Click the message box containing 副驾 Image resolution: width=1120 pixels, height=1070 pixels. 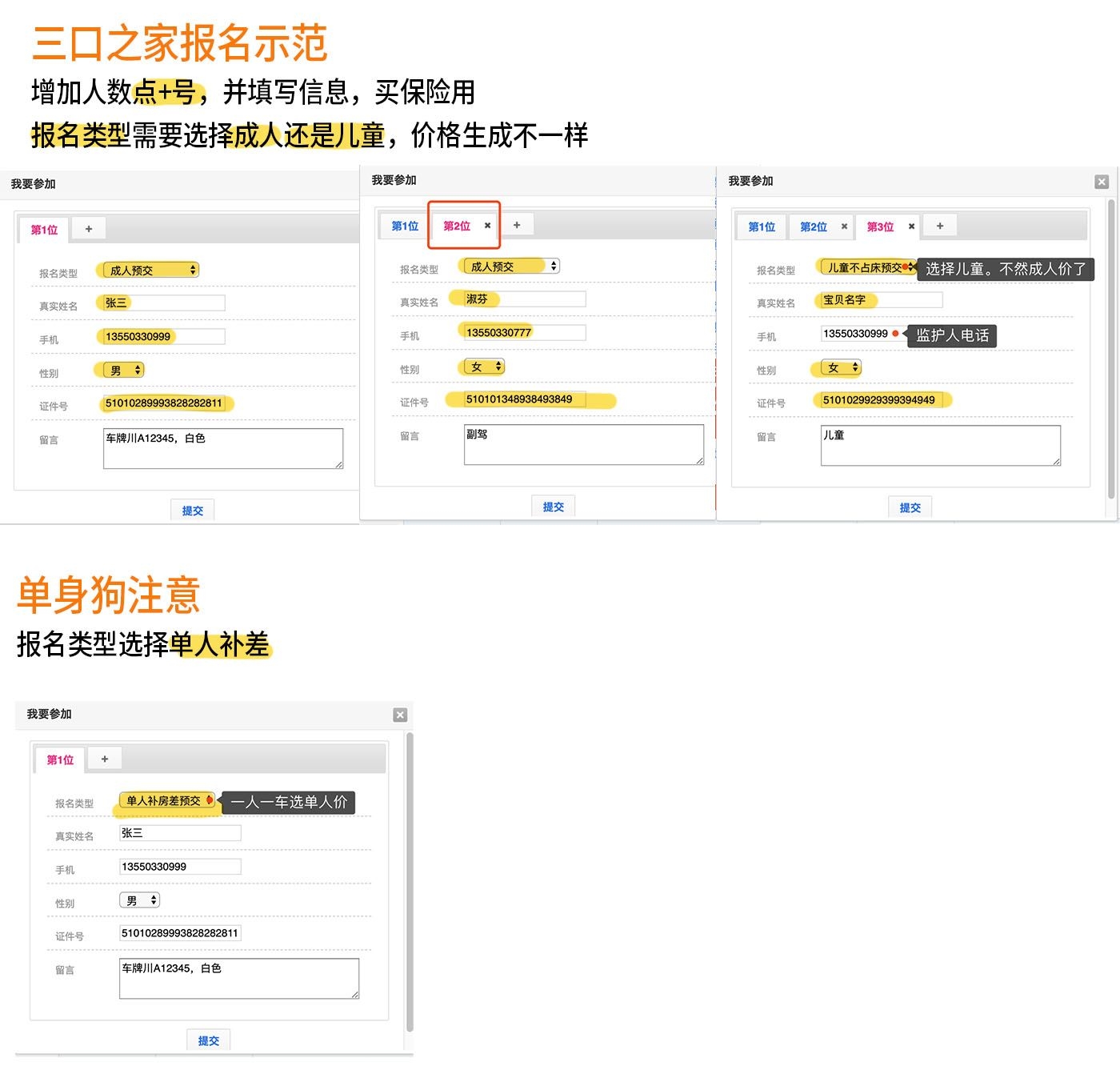584,444
